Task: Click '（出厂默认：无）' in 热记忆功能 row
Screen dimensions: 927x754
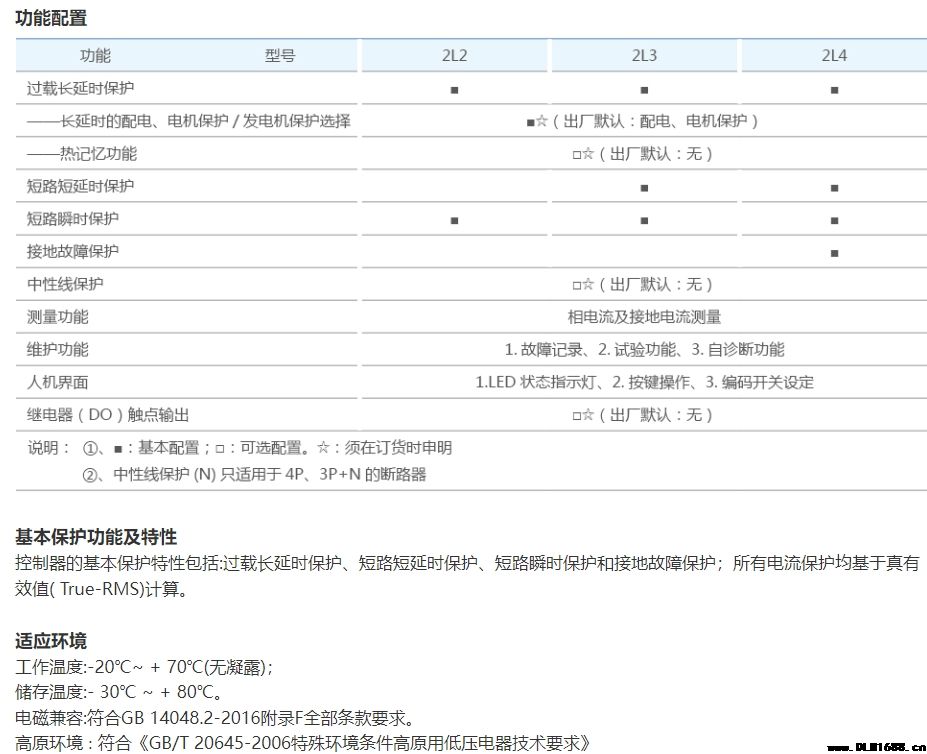Action: [655, 154]
